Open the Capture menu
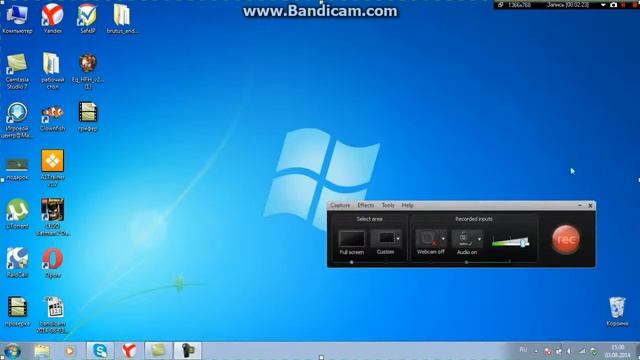The width and height of the screenshot is (640, 360). coord(340,205)
